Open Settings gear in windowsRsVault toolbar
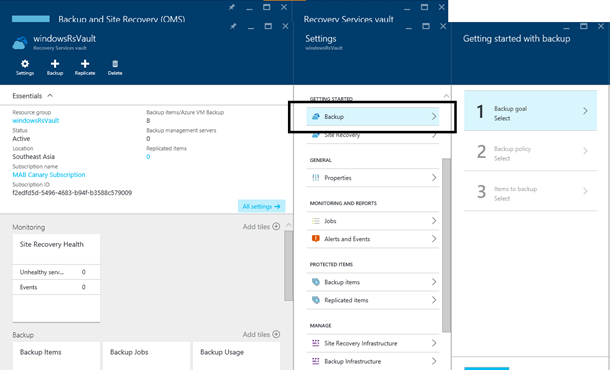 coord(25,64)
